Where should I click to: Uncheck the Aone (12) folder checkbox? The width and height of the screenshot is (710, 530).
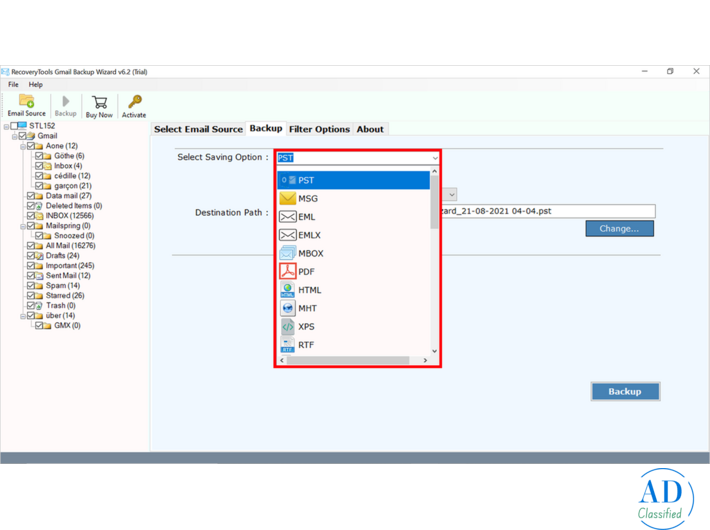(31, 146)
